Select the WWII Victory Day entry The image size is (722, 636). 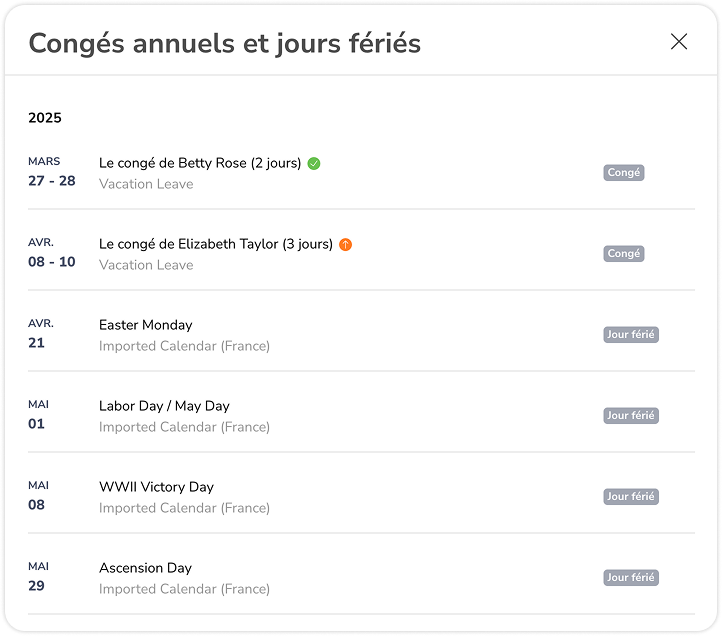tap(361, 497)
